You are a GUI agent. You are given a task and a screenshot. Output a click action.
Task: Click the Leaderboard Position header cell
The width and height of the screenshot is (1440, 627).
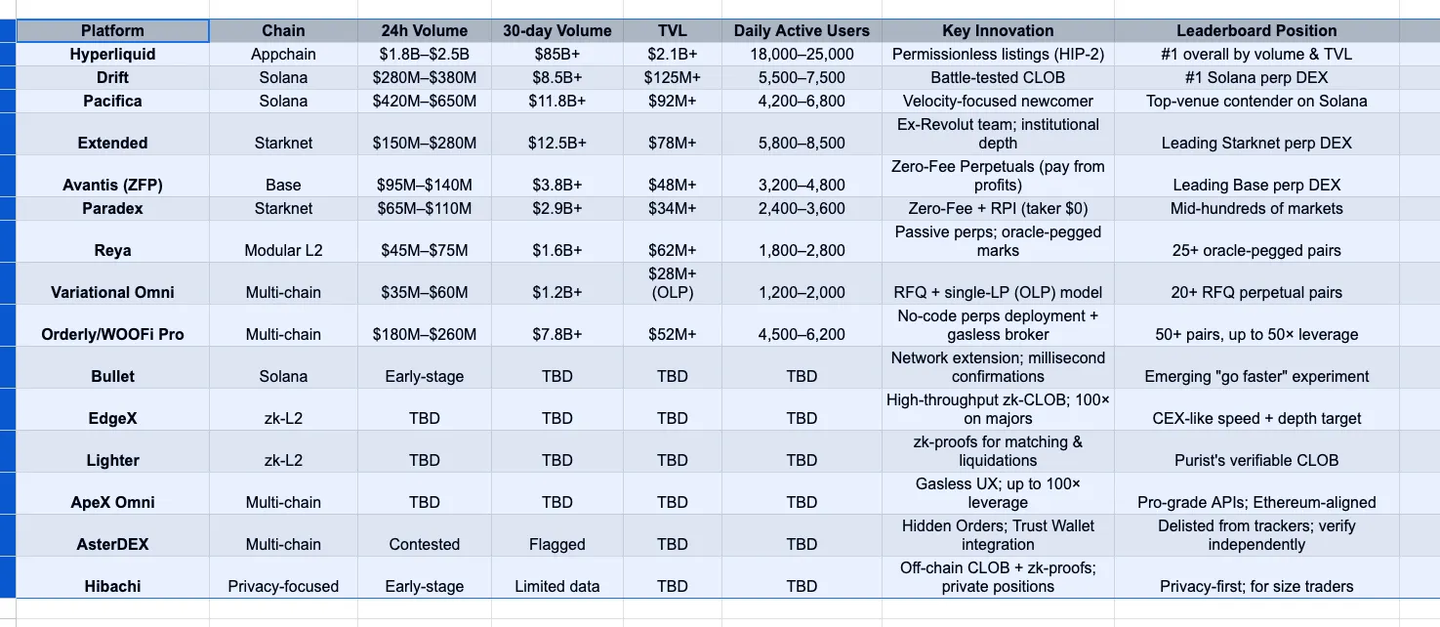point(1256,31)
